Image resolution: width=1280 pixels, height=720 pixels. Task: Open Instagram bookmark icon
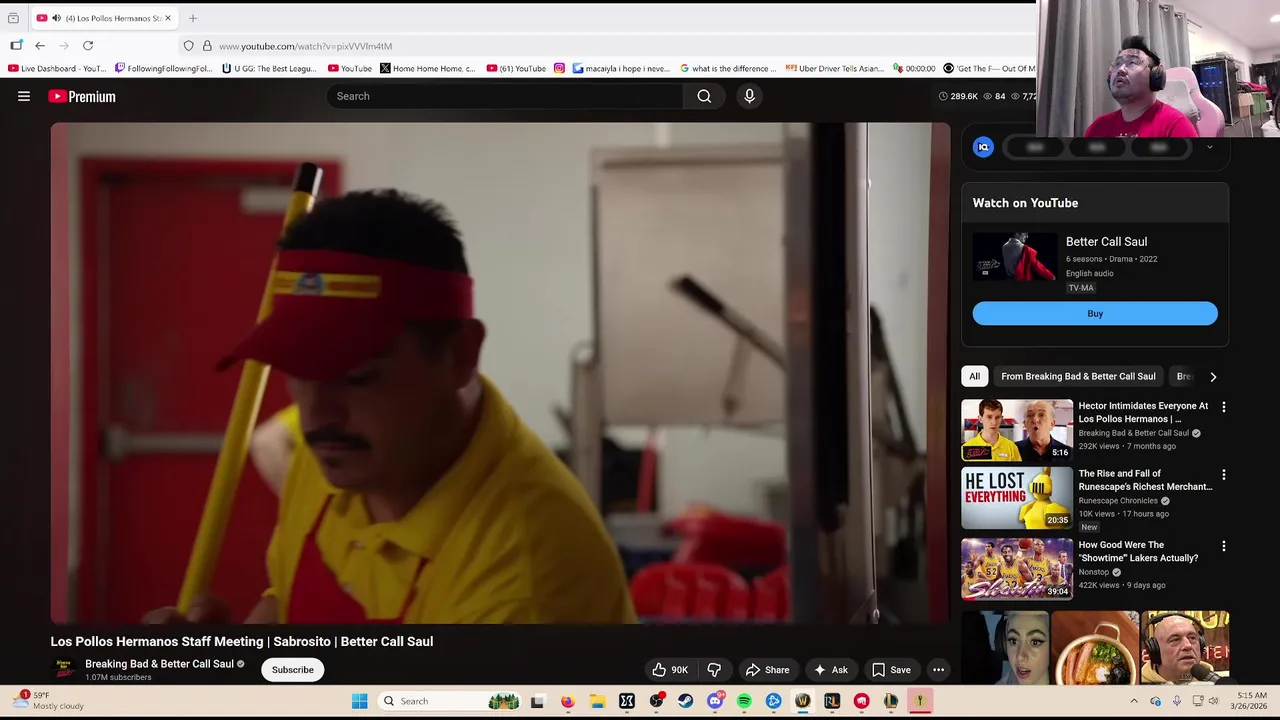point(559,68)
